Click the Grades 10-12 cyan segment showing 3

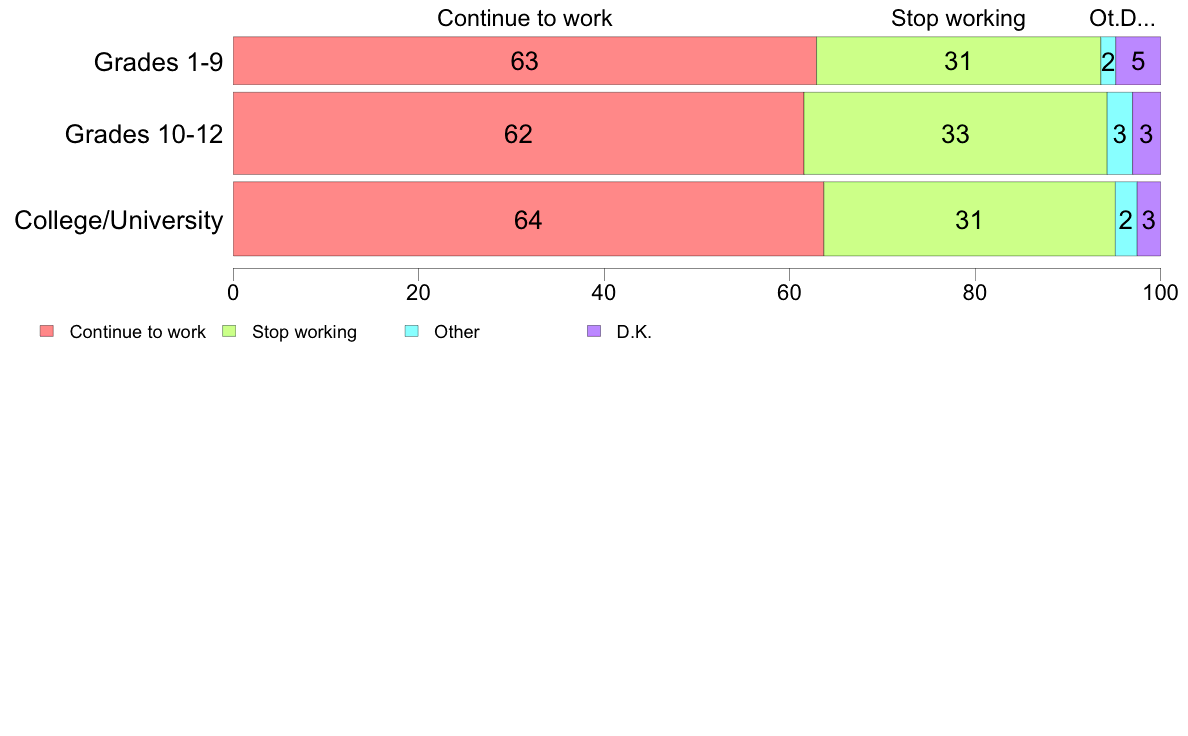pyautogui.click(x=1120, y=133)
